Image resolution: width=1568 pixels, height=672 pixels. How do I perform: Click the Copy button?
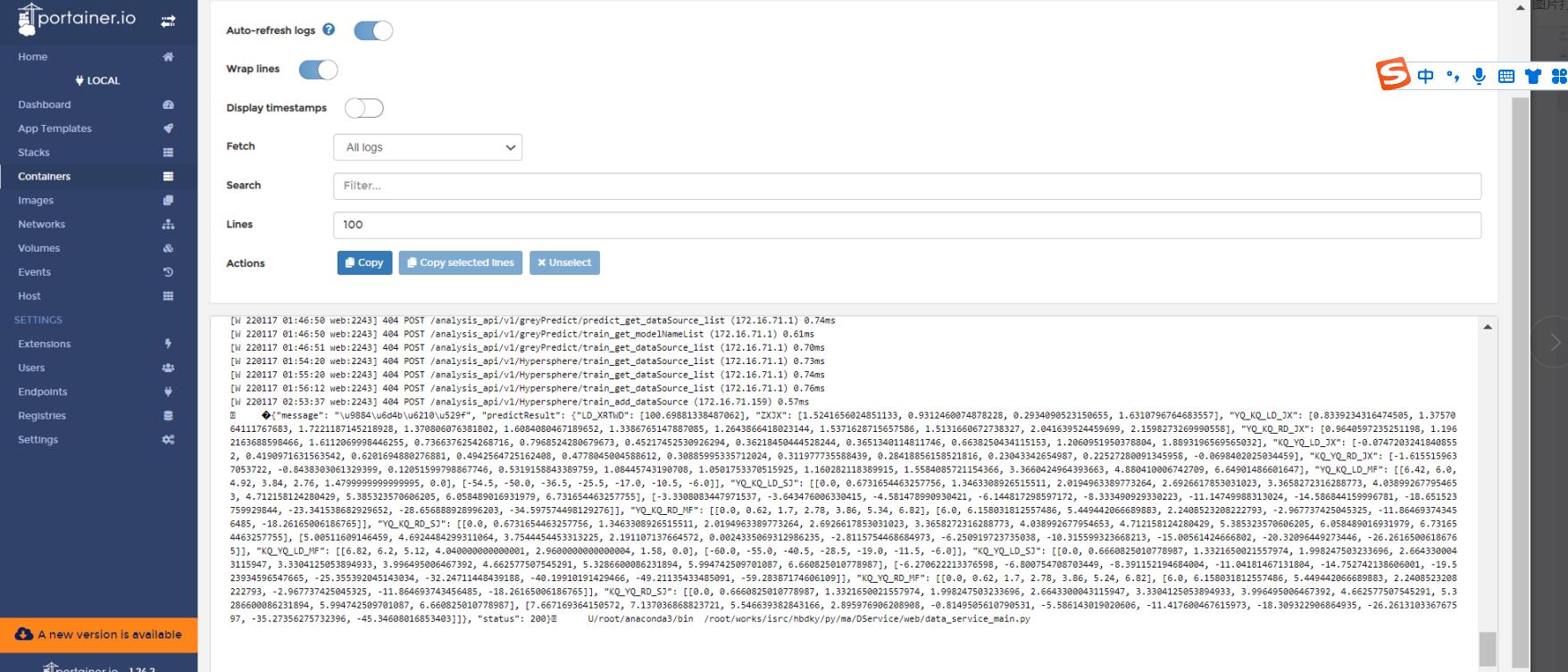point(364,262)
